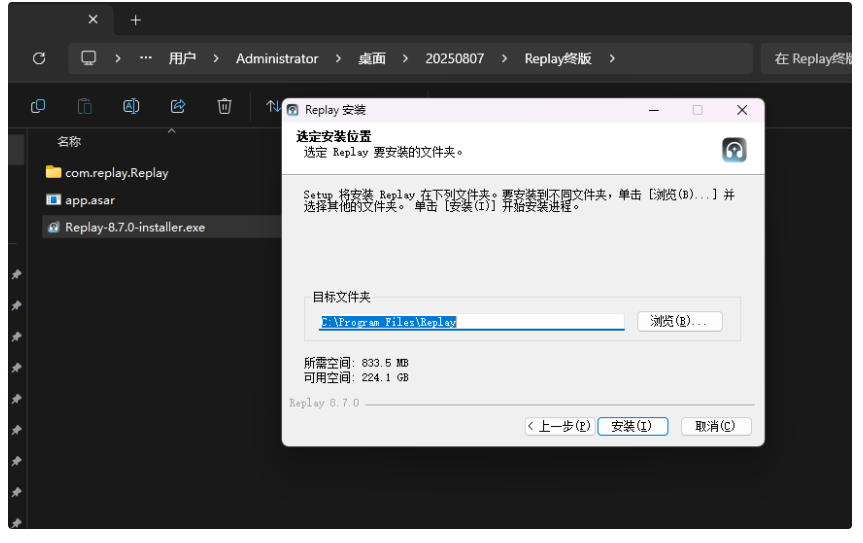Expand chevron after Replay终版 breadcrumb
The width and height of the screenshot is (863, 543).
point(612,58)
